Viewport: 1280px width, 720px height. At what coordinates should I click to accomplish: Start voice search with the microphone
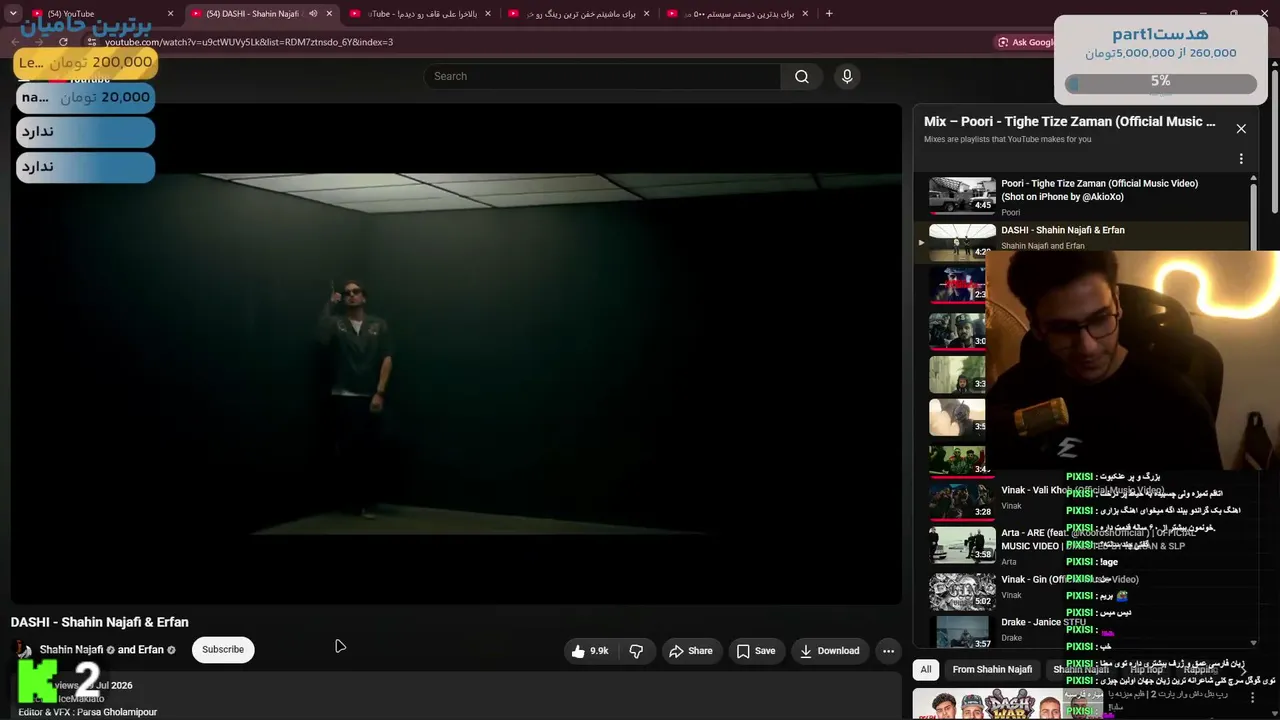click(847, 76)
